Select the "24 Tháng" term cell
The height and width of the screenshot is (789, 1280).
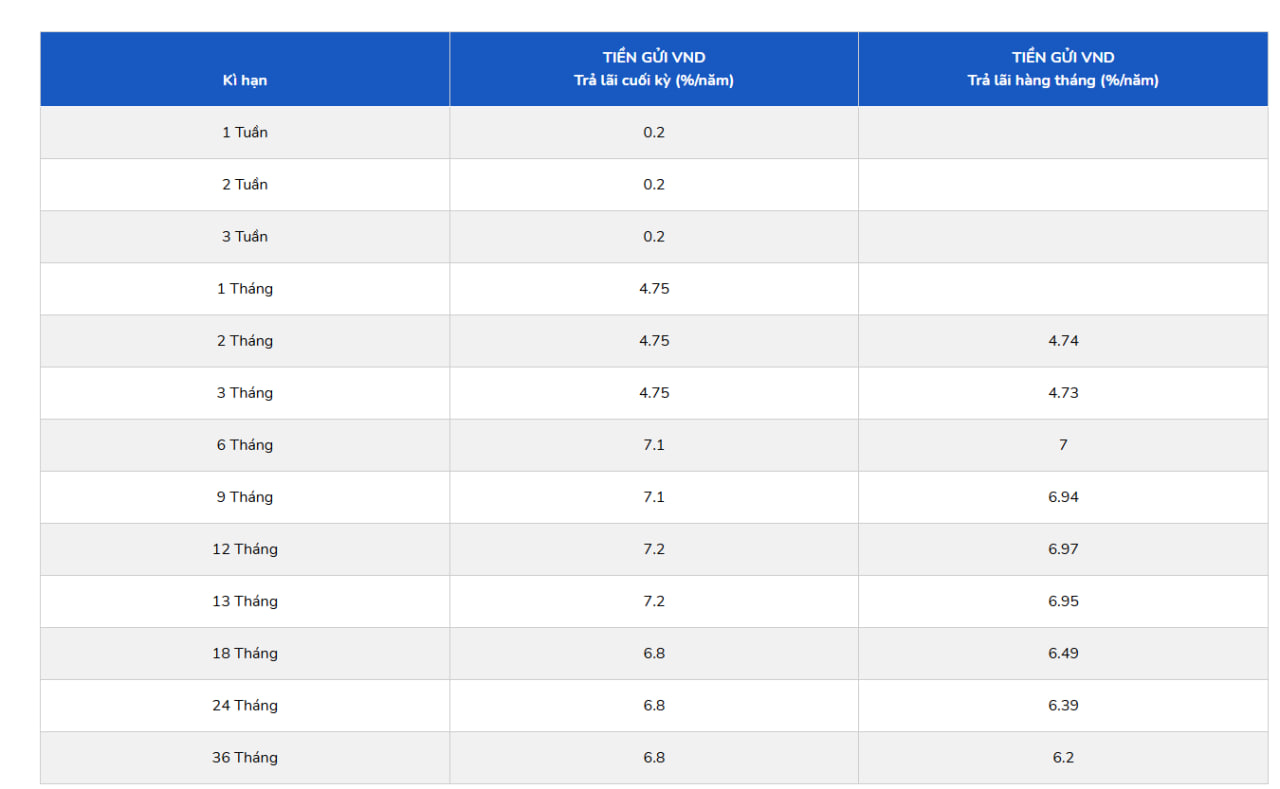coord(245,704)
